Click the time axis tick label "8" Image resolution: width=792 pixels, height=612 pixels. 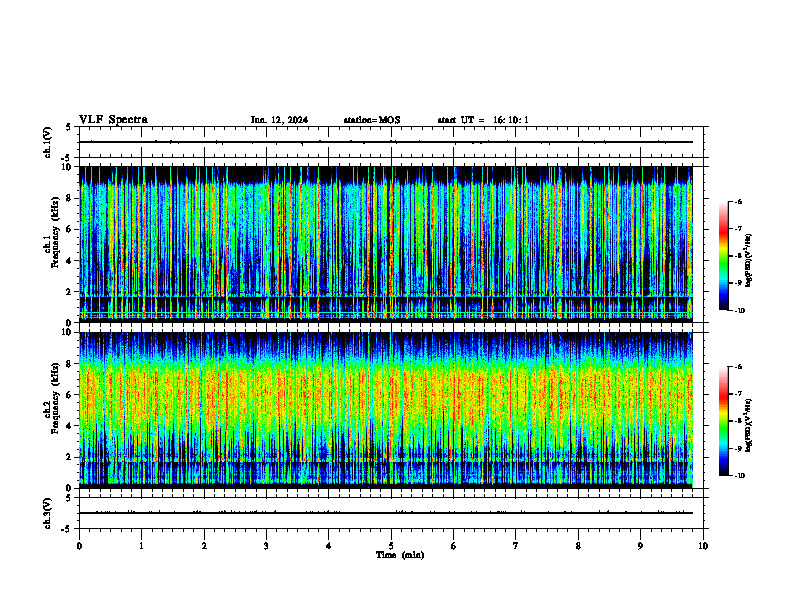click(x=578, y=546)
